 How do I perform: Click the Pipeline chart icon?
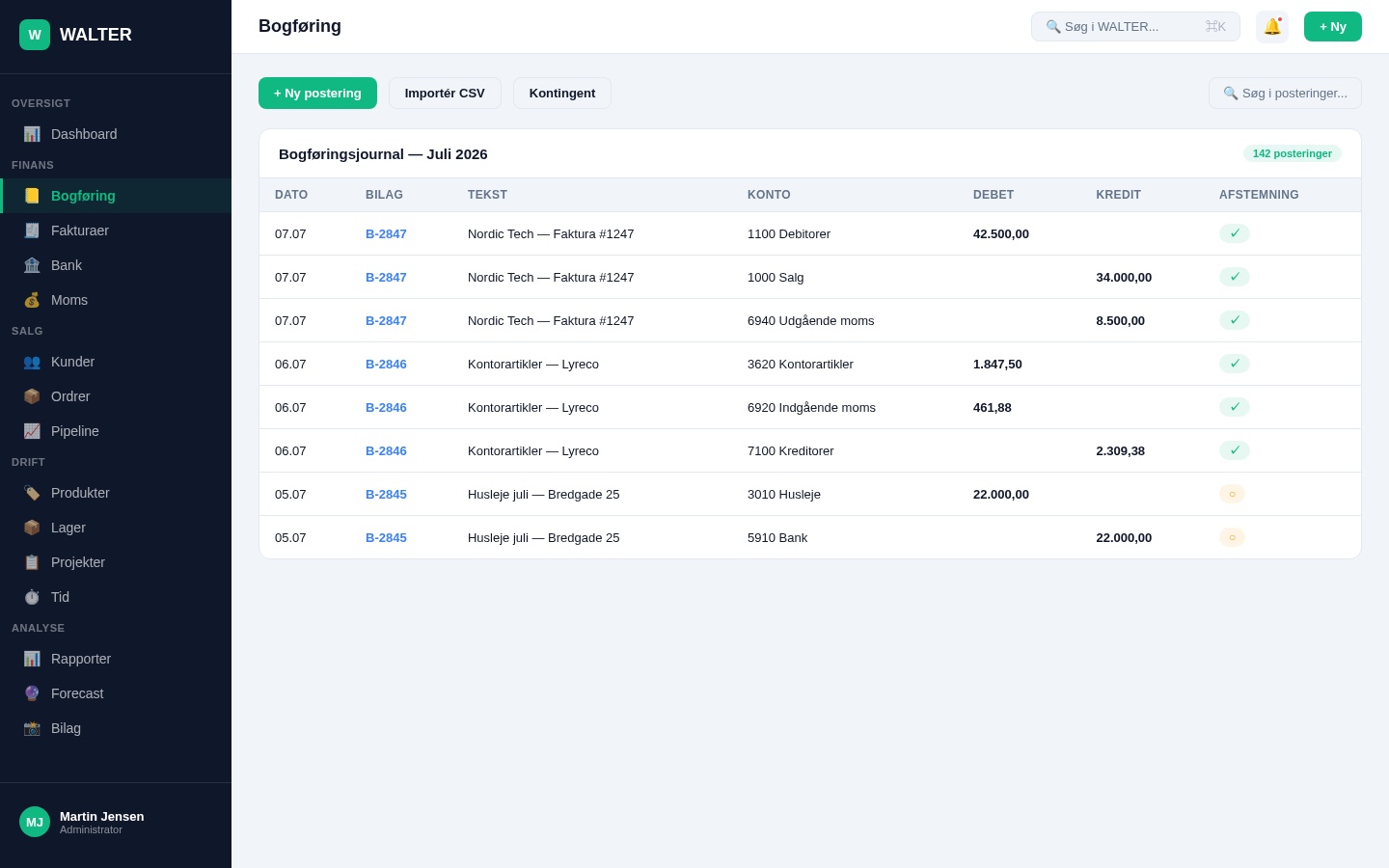pos(32,431)
